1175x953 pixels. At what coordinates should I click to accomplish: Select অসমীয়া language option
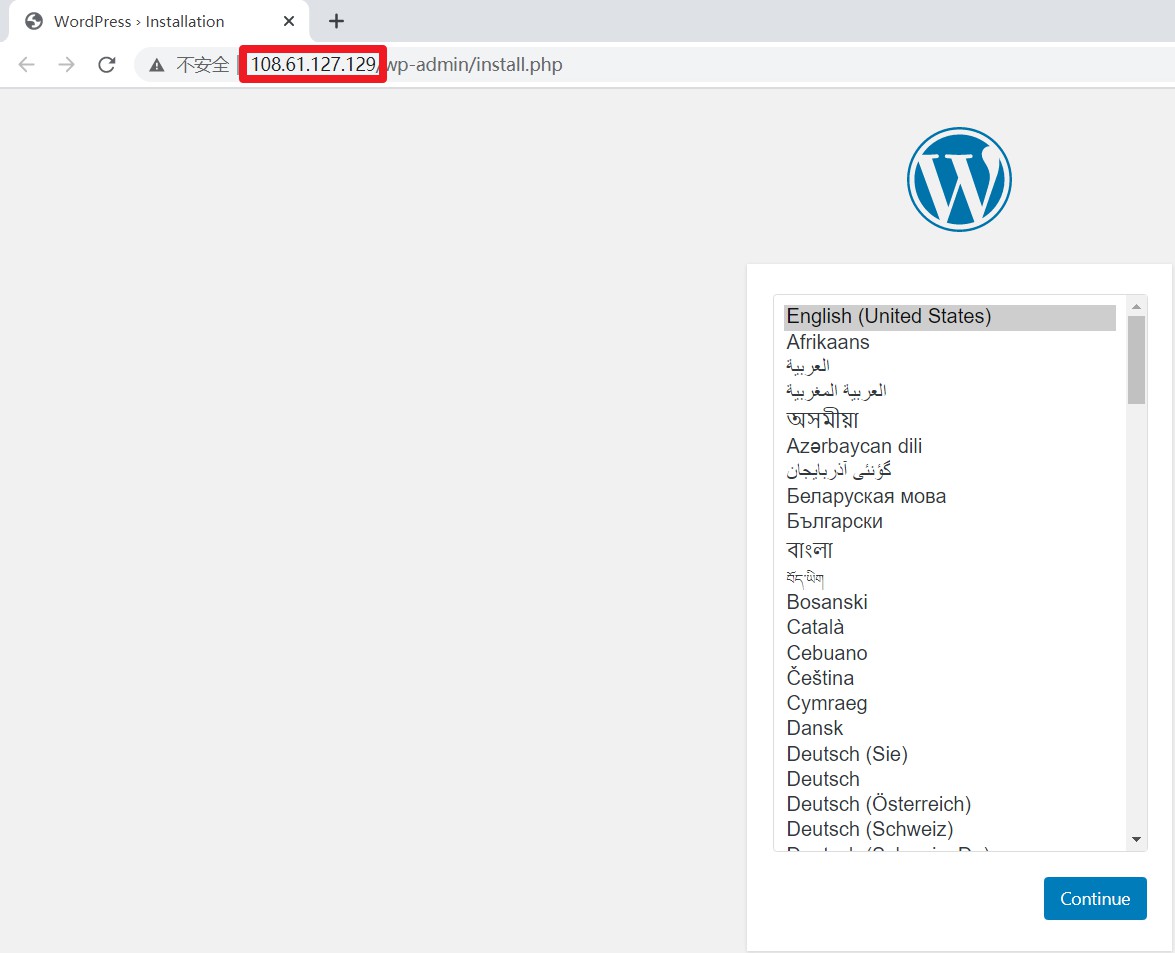949,419
